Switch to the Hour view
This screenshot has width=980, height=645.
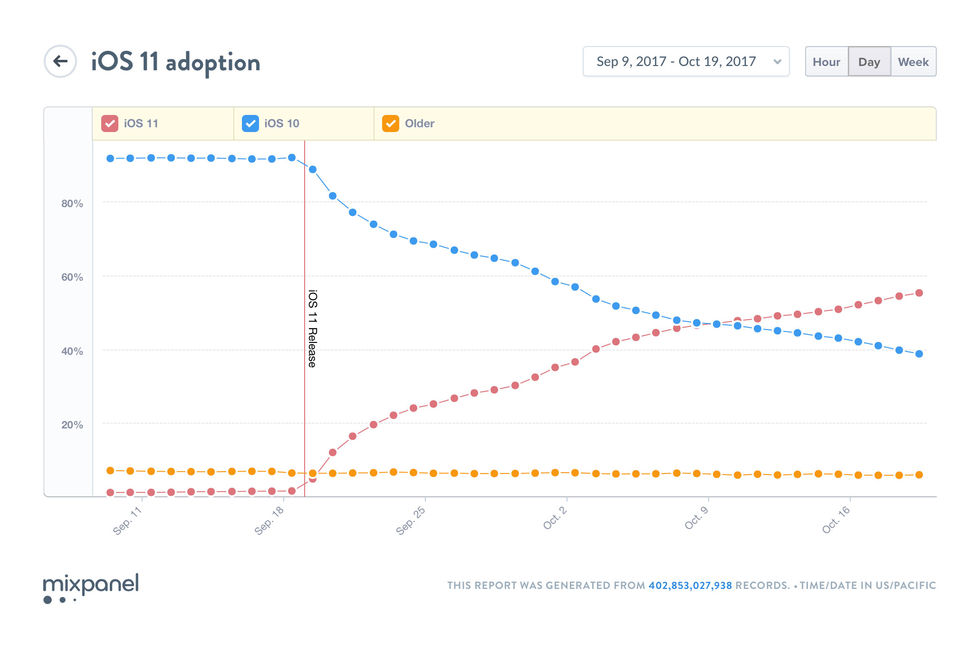[x=826, y=62]
